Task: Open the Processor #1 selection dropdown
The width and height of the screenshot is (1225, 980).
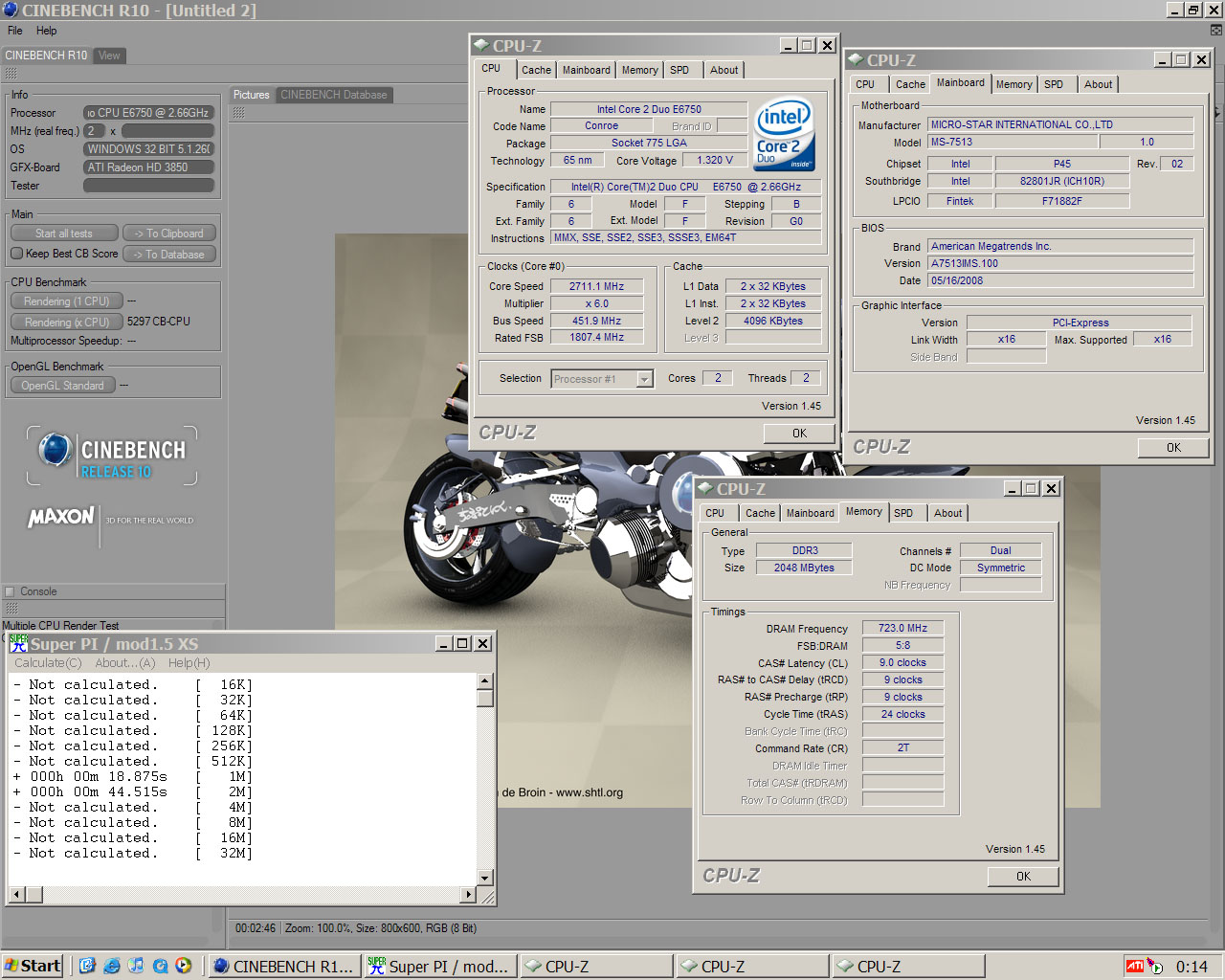Action: (x=644, y=379)
